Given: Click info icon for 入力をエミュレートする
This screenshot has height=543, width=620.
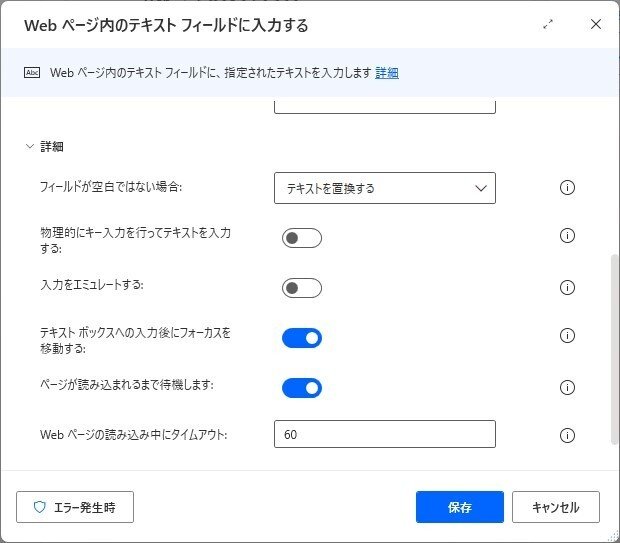Looking at the screenshot, I should click(x=567, y=288).
